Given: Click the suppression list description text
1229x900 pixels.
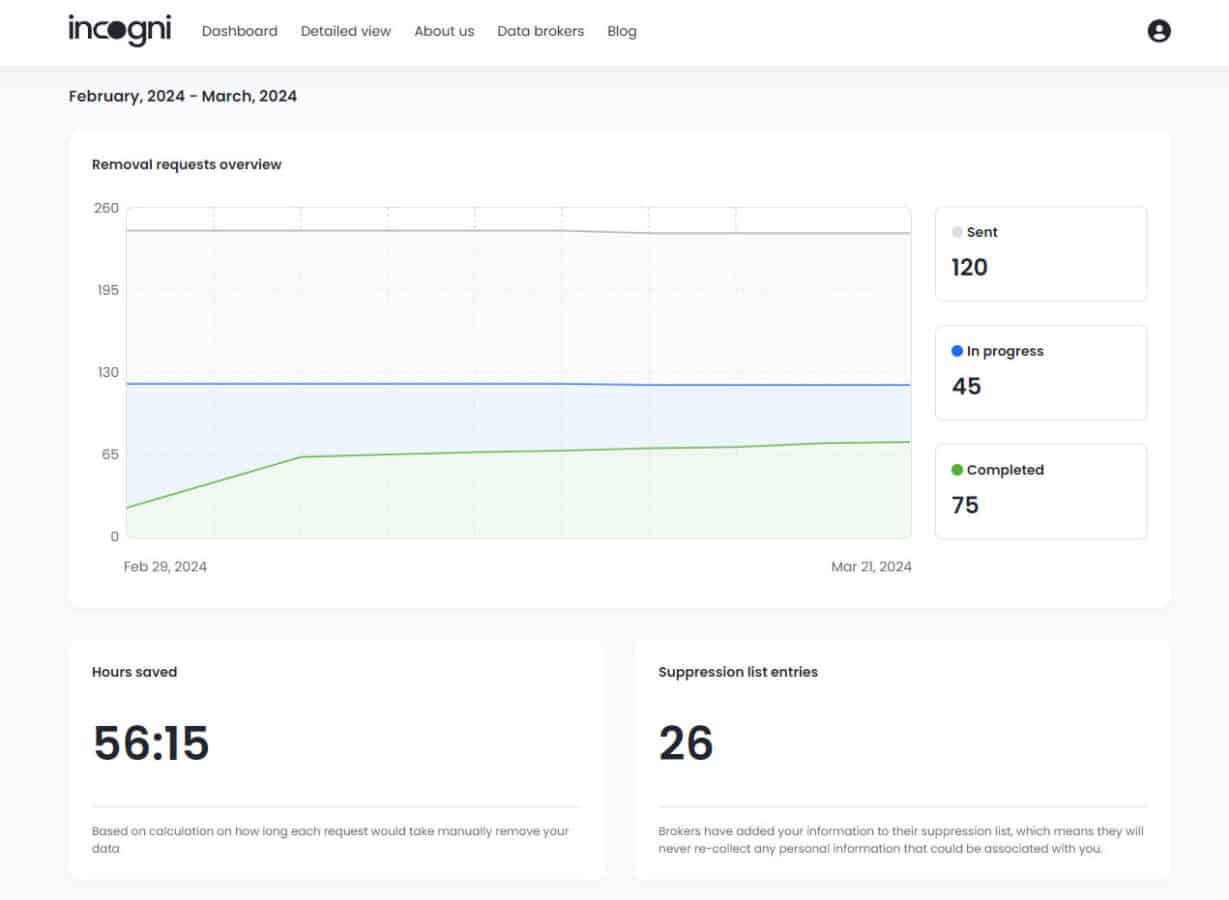Looking at the screenshot, I should tap(901, 839).
